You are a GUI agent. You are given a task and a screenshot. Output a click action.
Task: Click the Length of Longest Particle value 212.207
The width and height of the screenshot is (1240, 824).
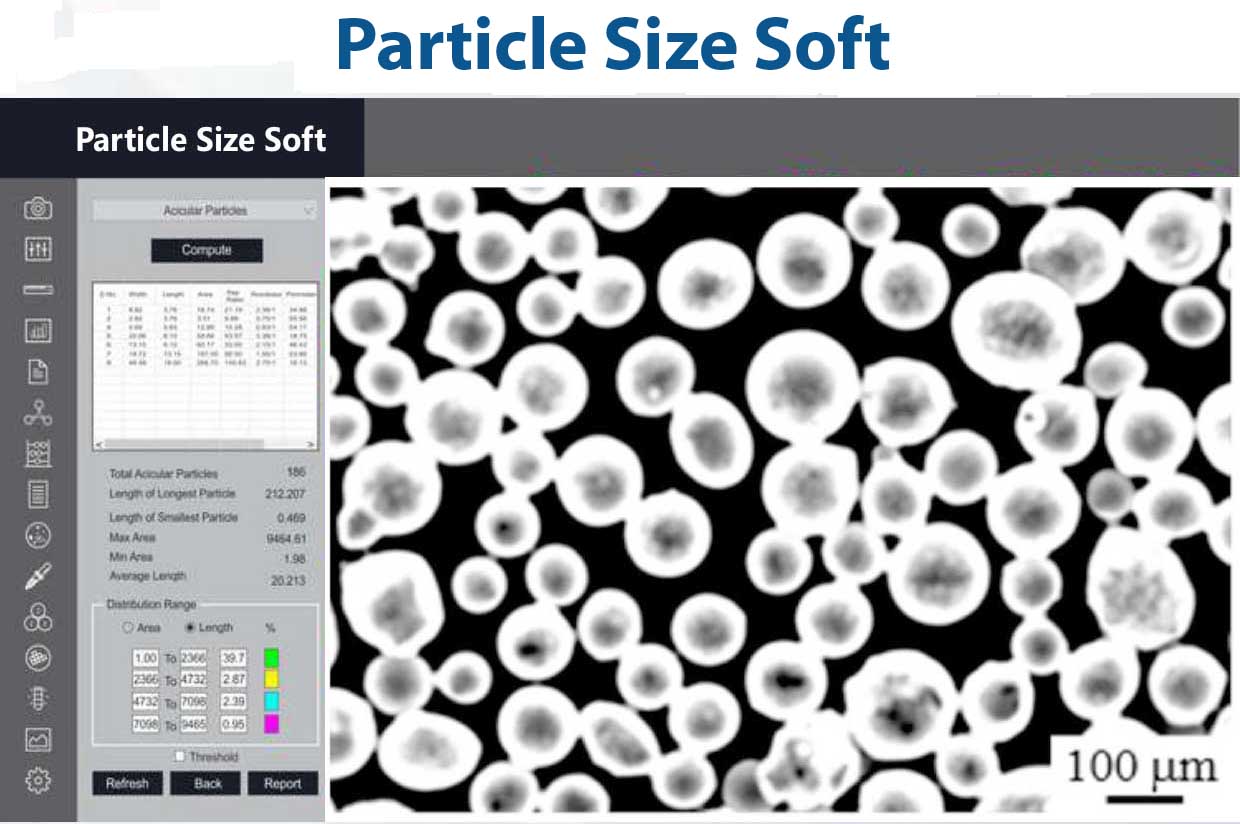point(285,494)
